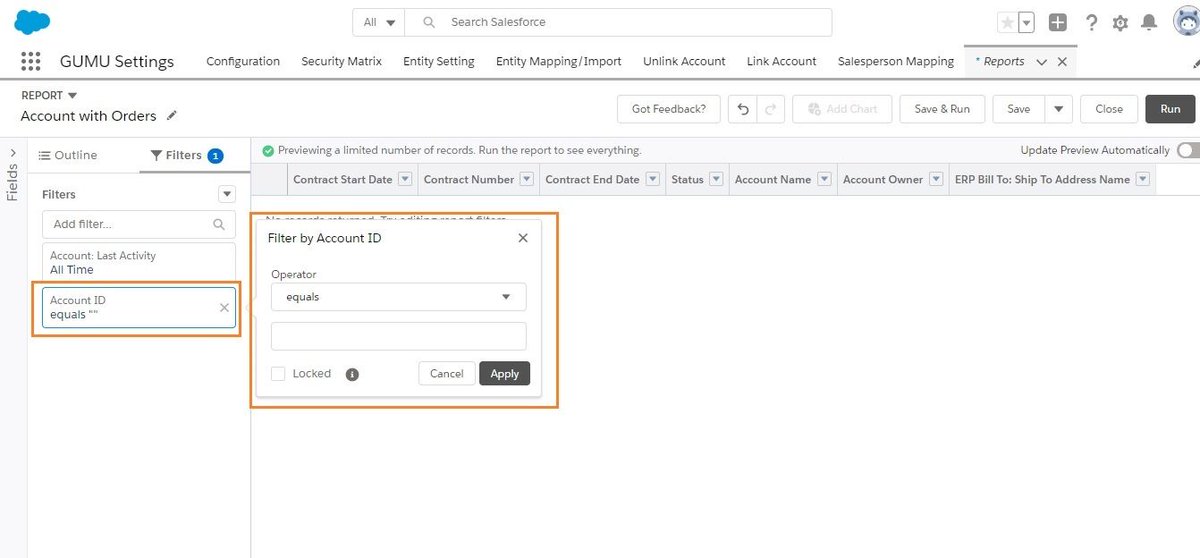Click the Add filter search field
1200x558 pixels.
click(139, 224)
